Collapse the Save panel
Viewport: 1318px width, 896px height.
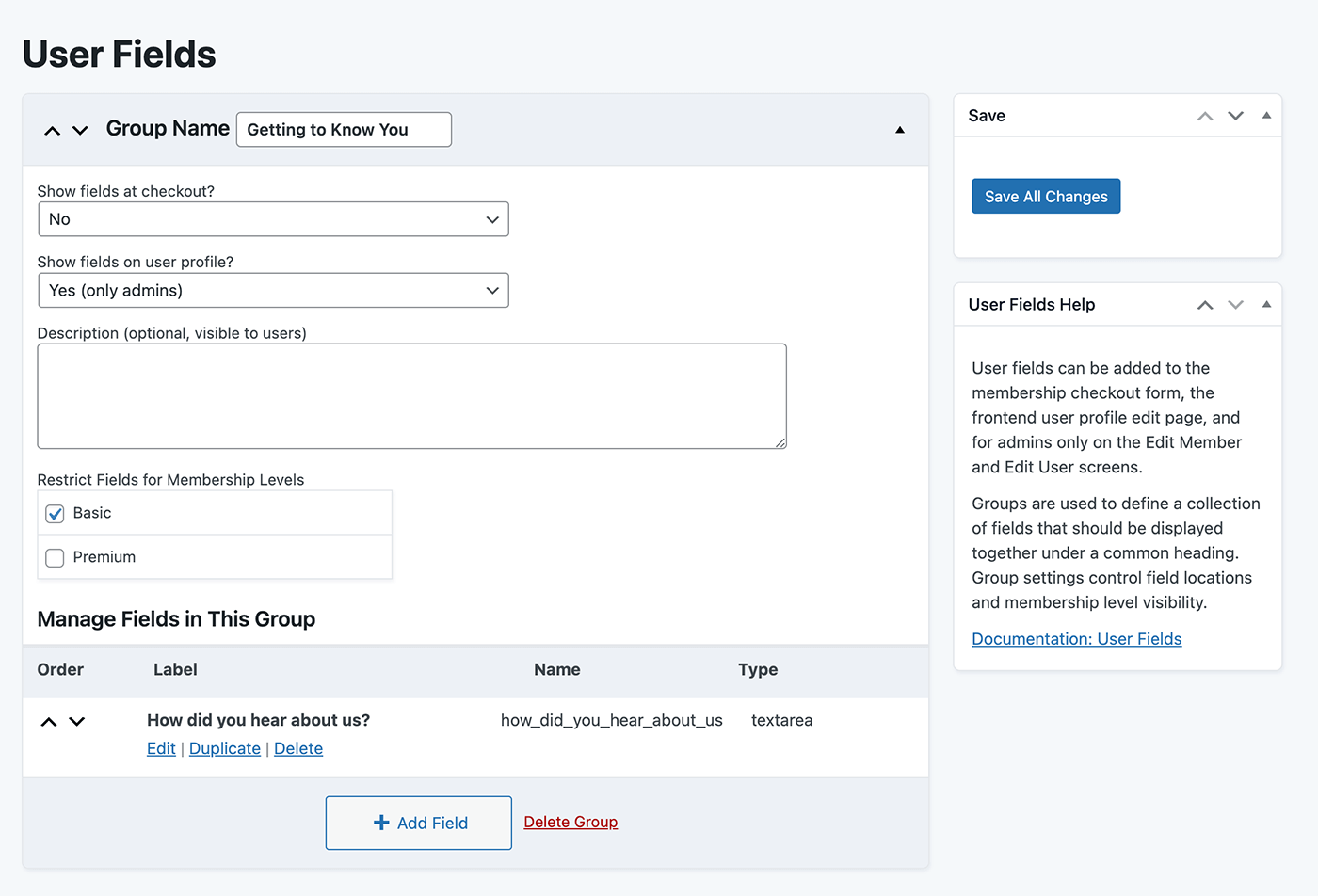[x=1265, y=115]
